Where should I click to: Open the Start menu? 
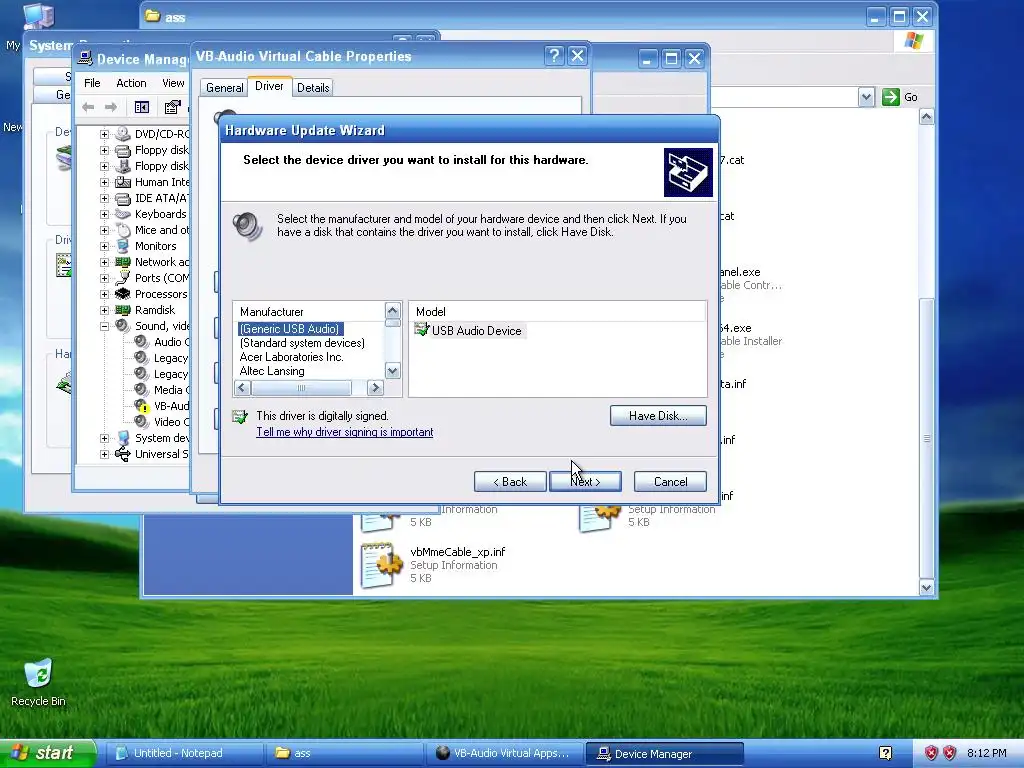pos(47,753)
